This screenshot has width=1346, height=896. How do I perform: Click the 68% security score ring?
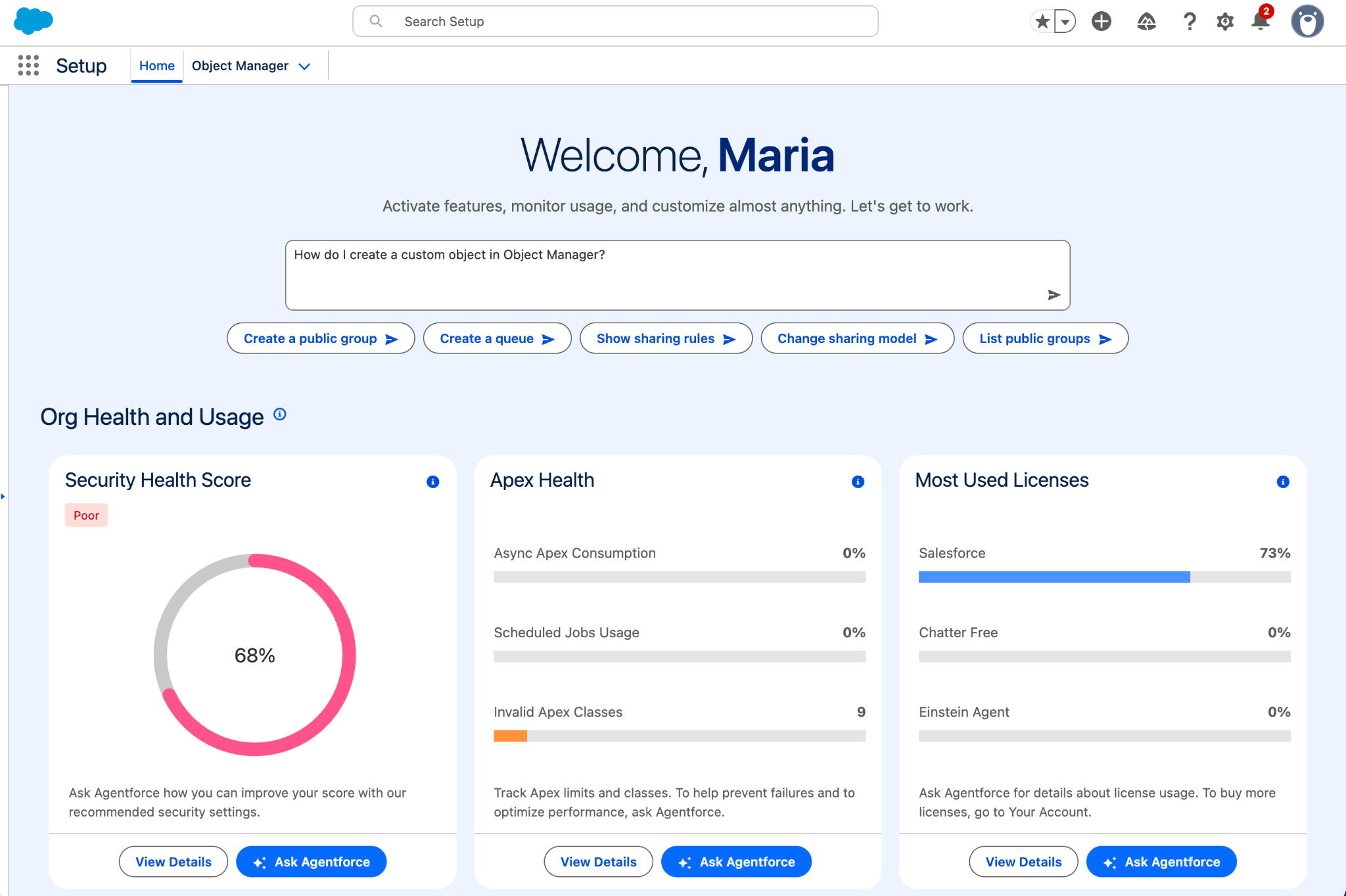(x=255, y=655)
